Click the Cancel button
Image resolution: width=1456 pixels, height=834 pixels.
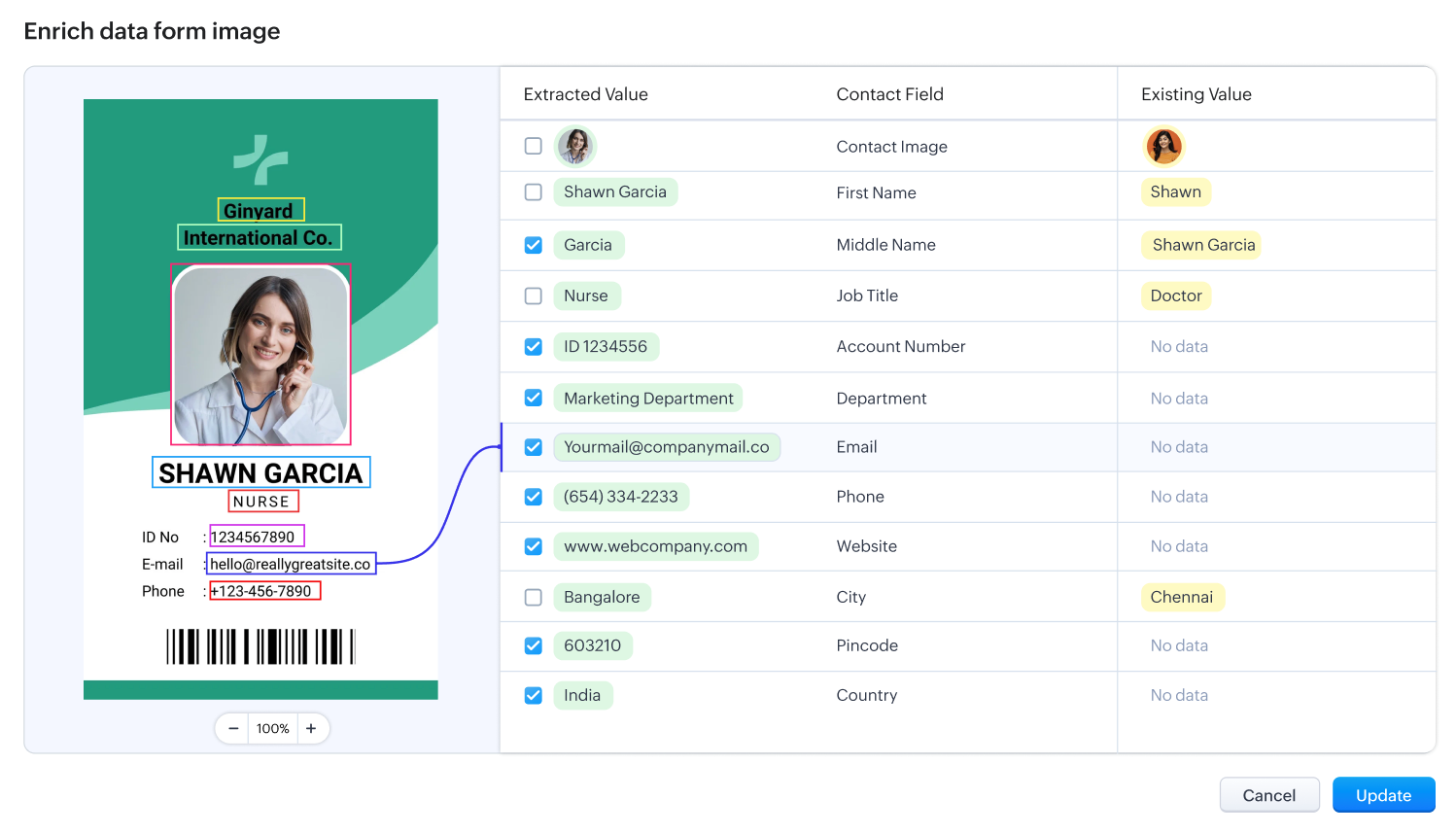1268,795
